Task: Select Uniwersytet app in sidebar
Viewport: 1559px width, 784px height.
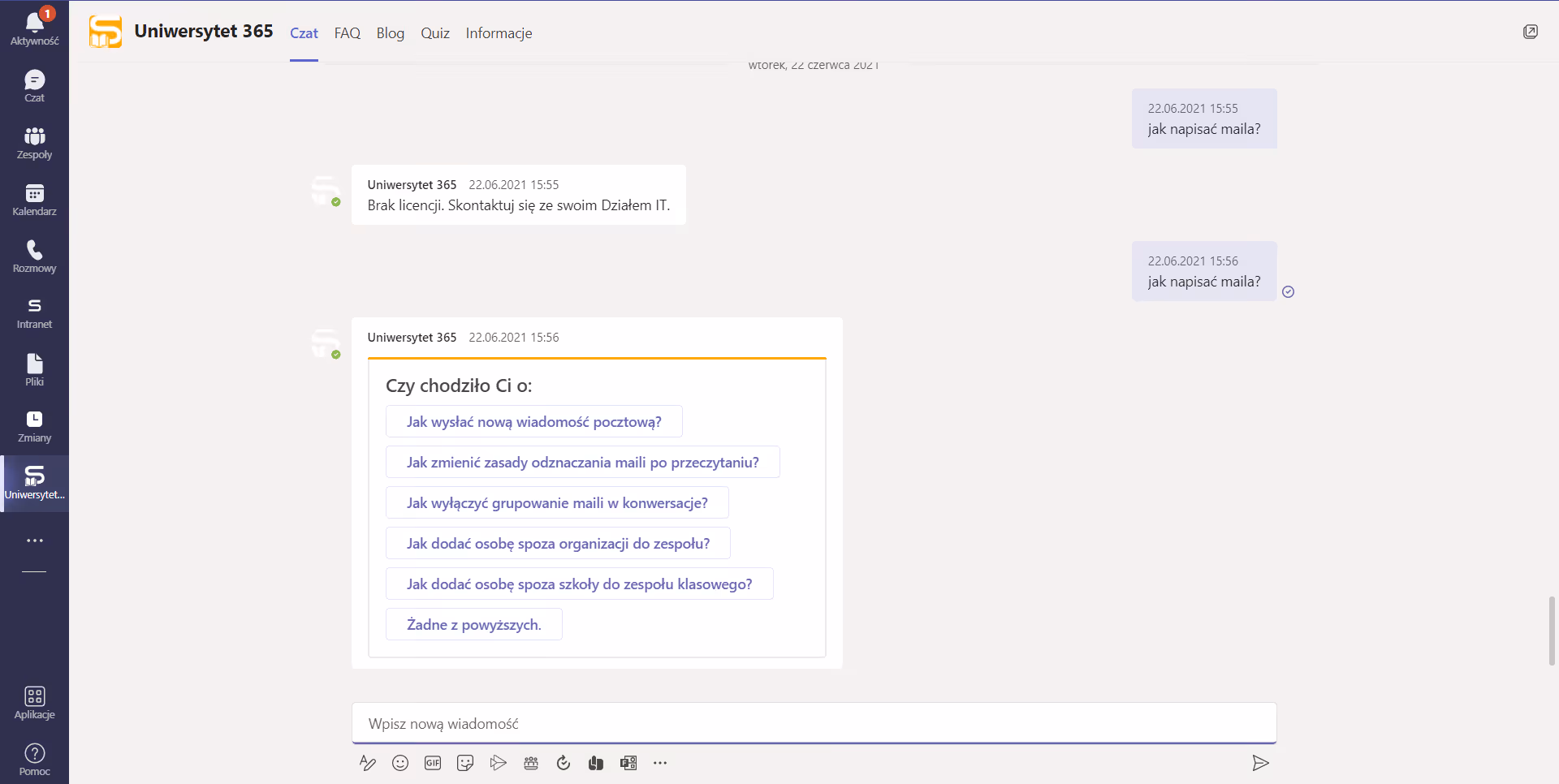Action: (34, 483)
